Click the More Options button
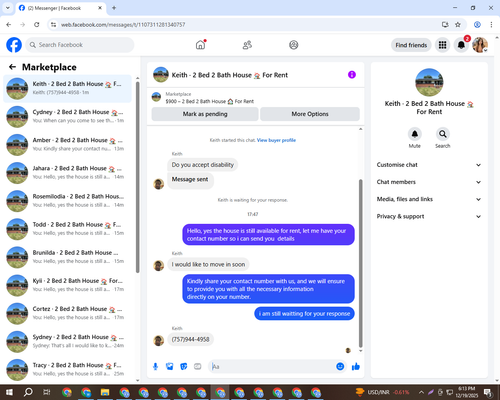Viewport: 500px width, 400px height. [x=310, y=114]
